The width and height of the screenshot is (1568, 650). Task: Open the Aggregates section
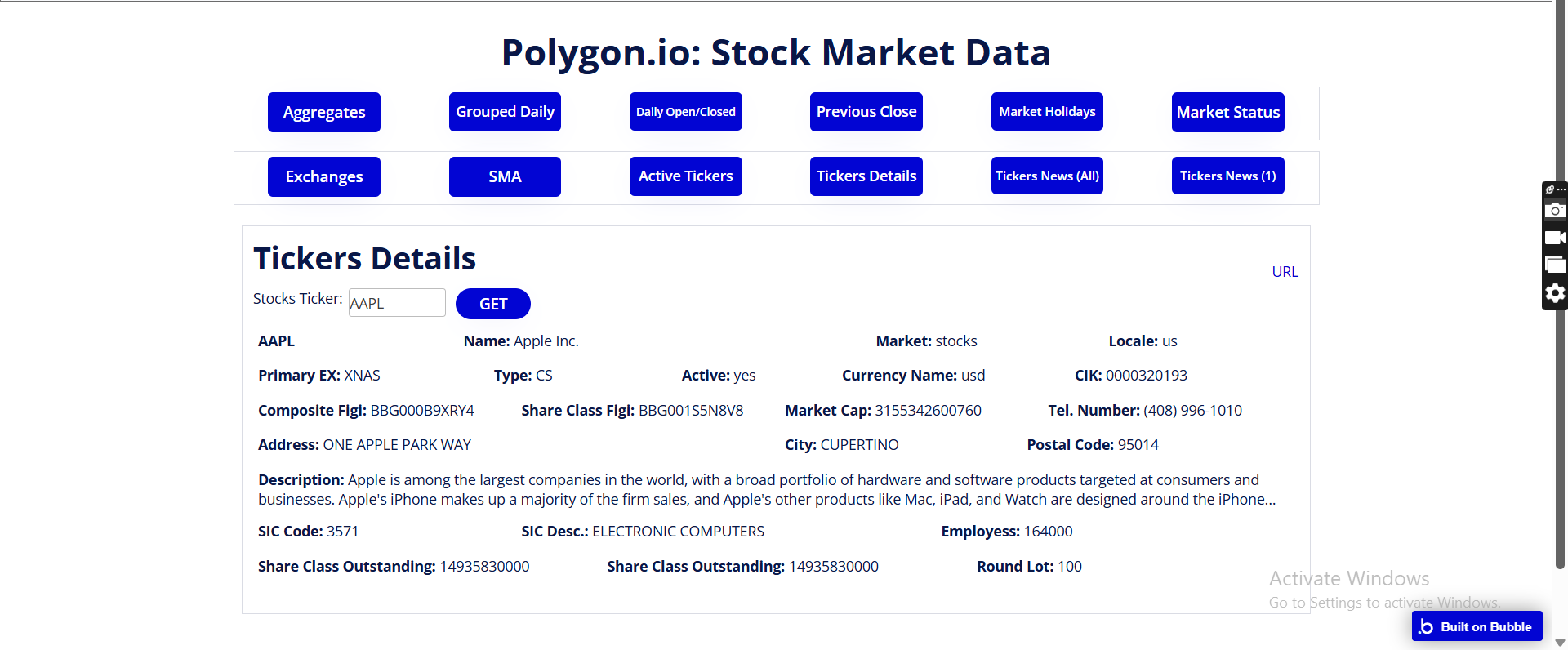[324, 112]
